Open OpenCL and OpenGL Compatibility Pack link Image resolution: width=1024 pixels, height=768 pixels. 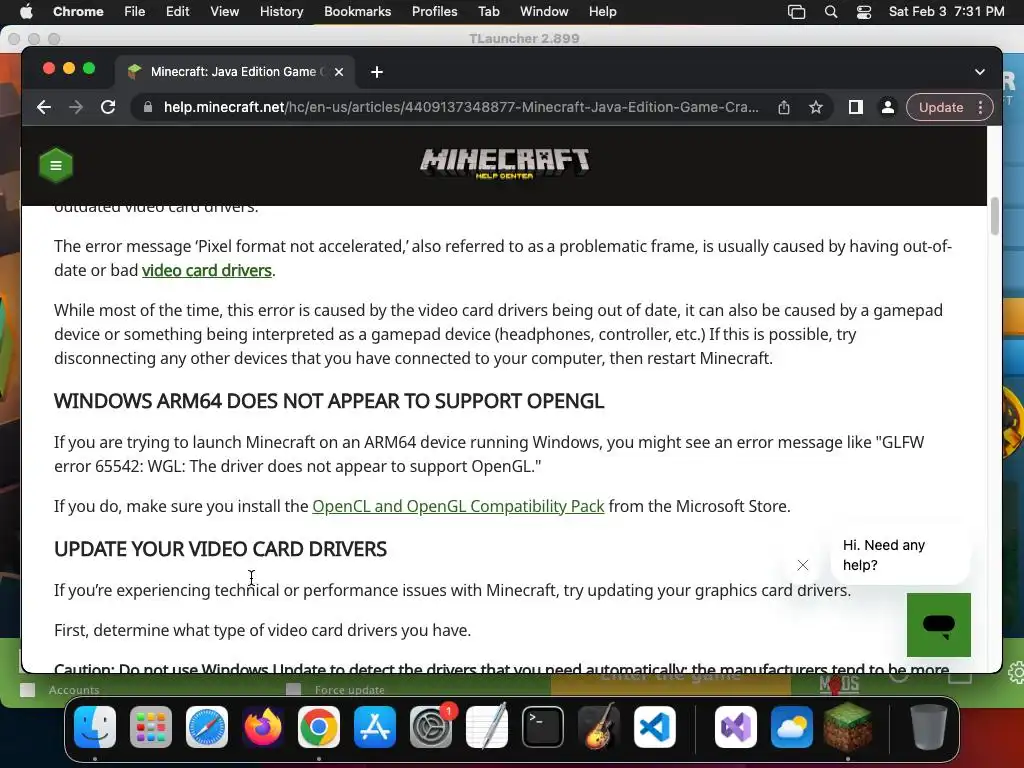(x=458, y=506)
